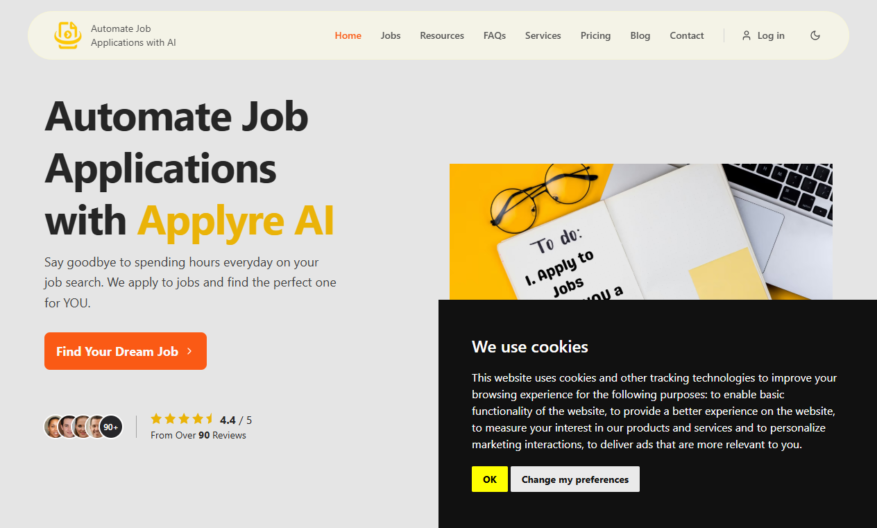The image size is (877, 528).
Task: Click the "Applyre AI" yellow headline text
Action: pyautogui.click(x=235, y=221)
